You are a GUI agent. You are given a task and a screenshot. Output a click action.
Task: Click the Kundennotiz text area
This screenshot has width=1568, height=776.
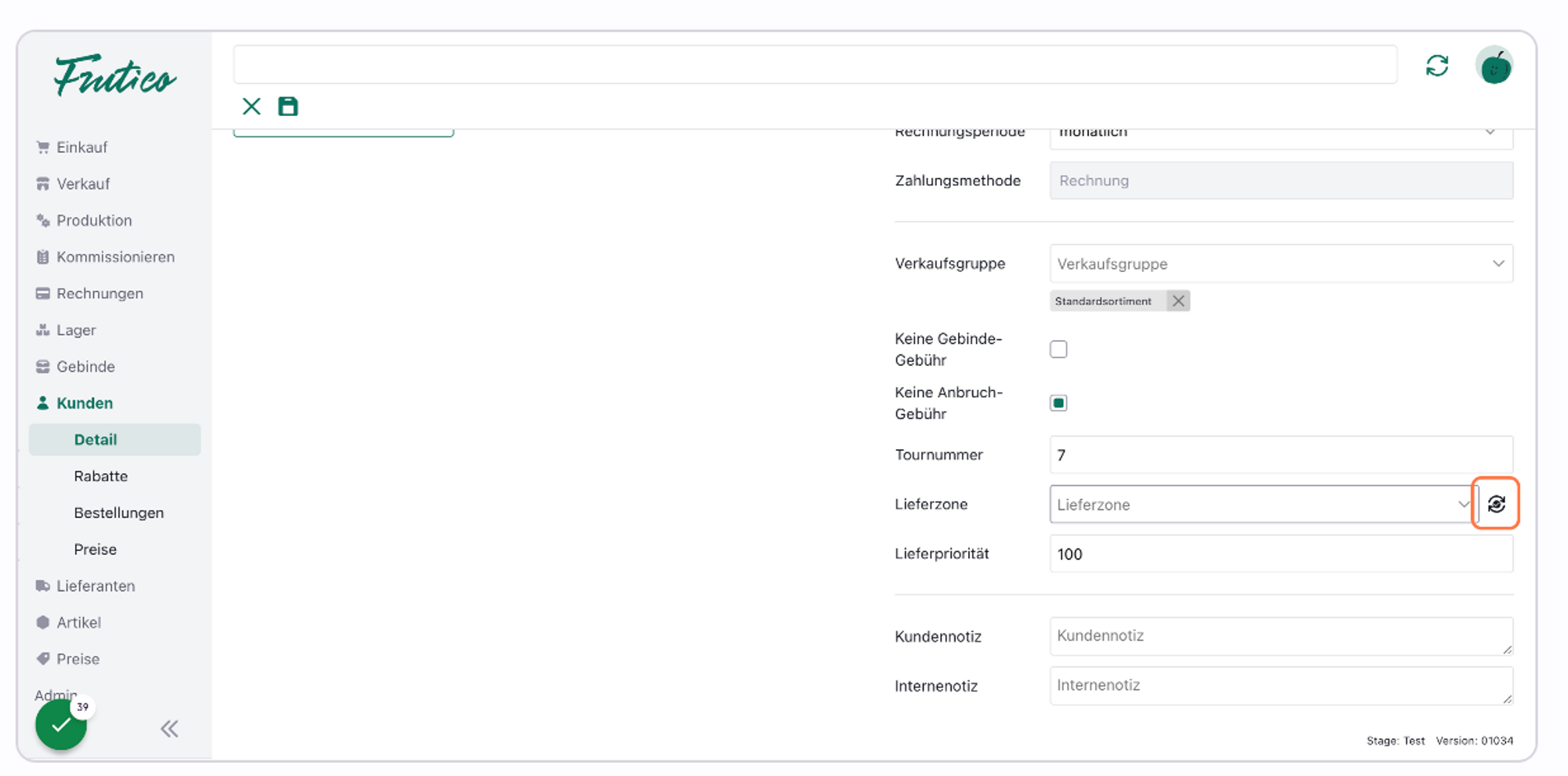[x=1280, y=636]
